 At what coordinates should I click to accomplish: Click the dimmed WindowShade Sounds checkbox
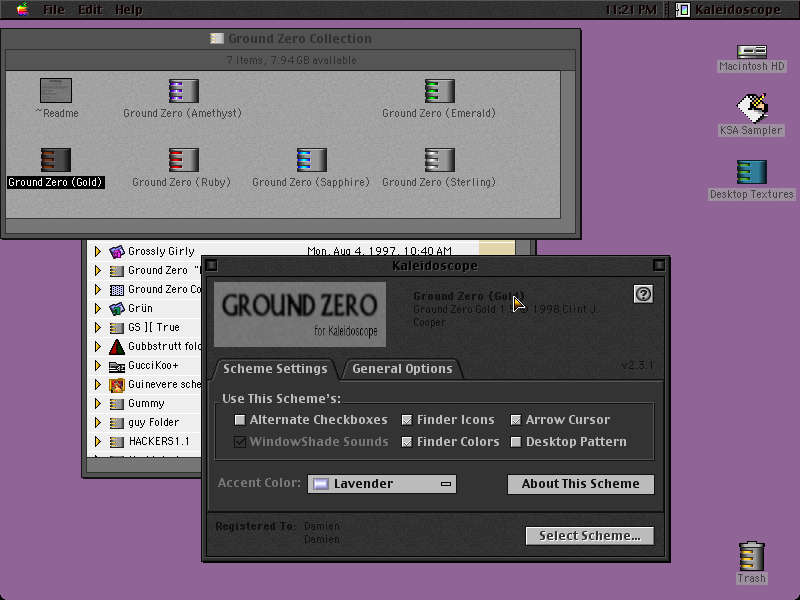coord(239,442)
